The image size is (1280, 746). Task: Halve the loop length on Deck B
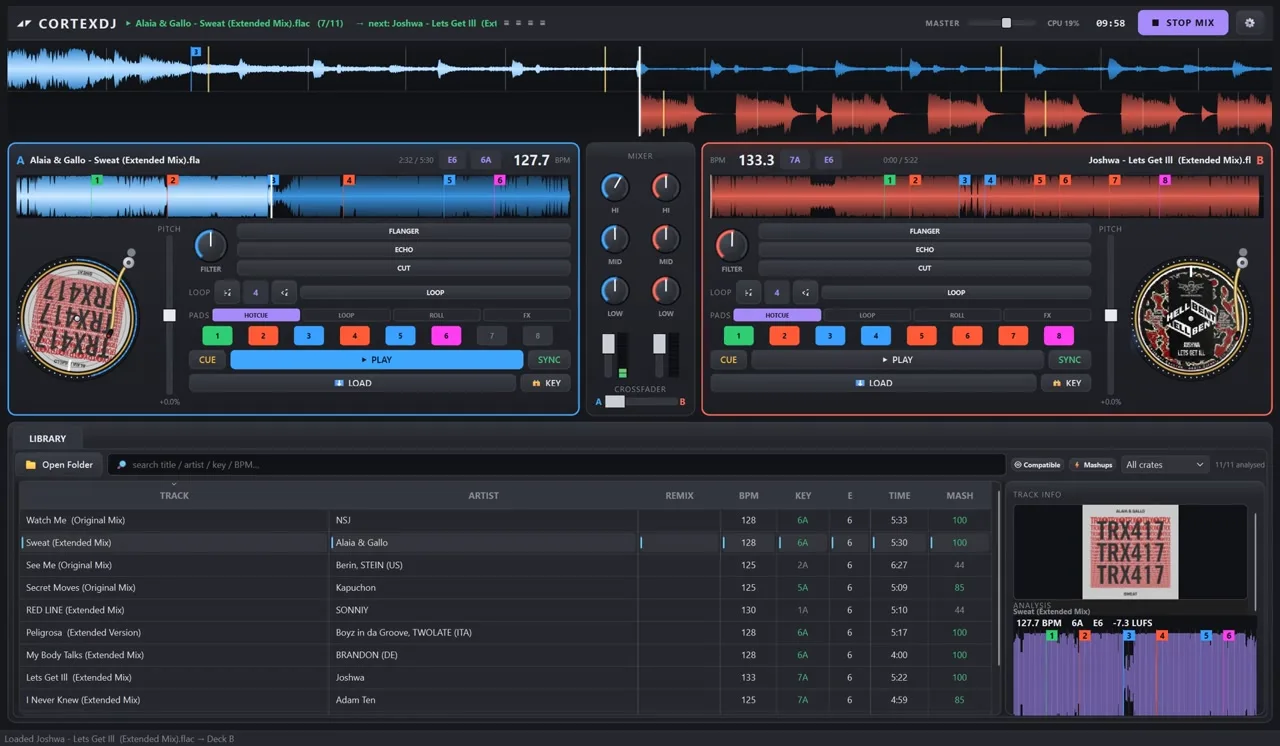click(749, 293)
